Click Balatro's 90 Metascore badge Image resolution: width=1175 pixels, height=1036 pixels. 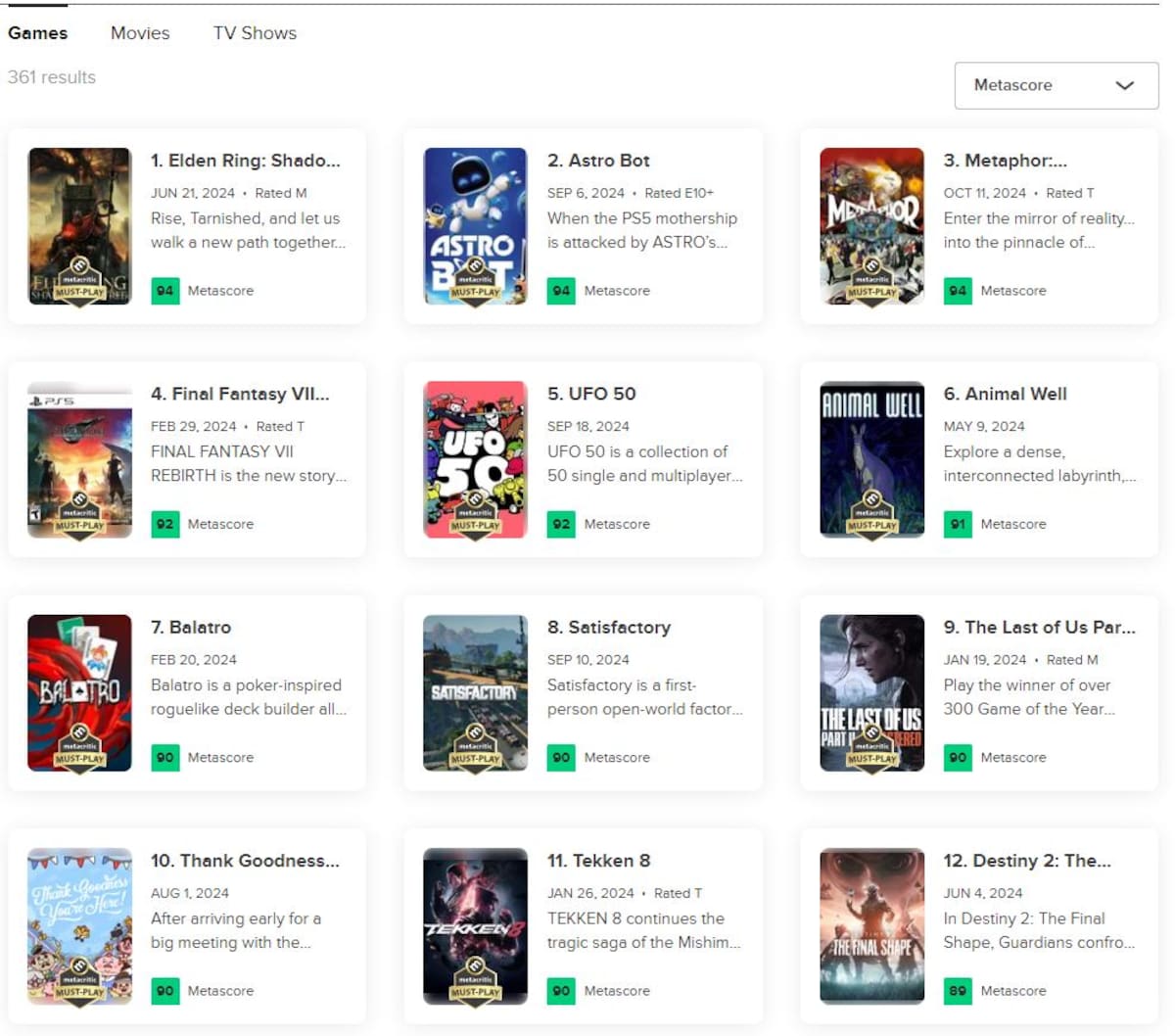click(x=164, y=757)
